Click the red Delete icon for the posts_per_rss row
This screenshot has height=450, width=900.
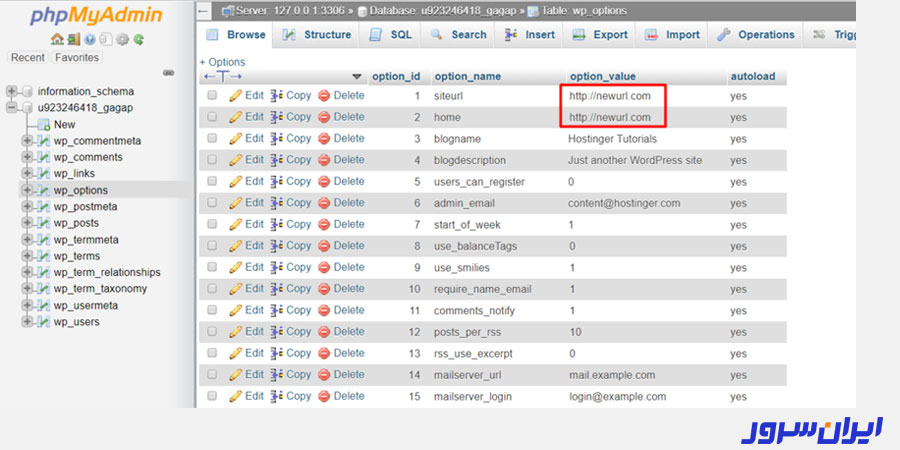[x=324, y=332]
